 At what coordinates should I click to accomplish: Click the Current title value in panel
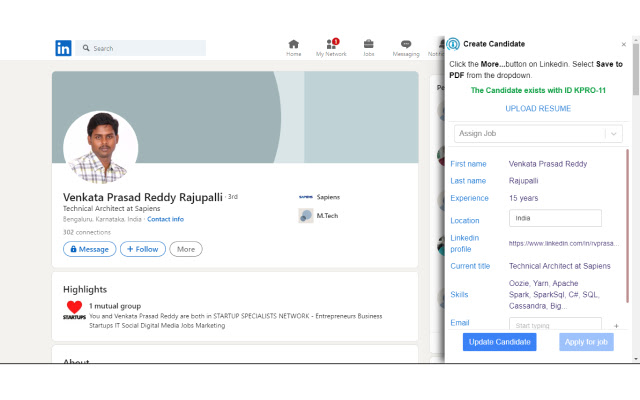[560, 266]
